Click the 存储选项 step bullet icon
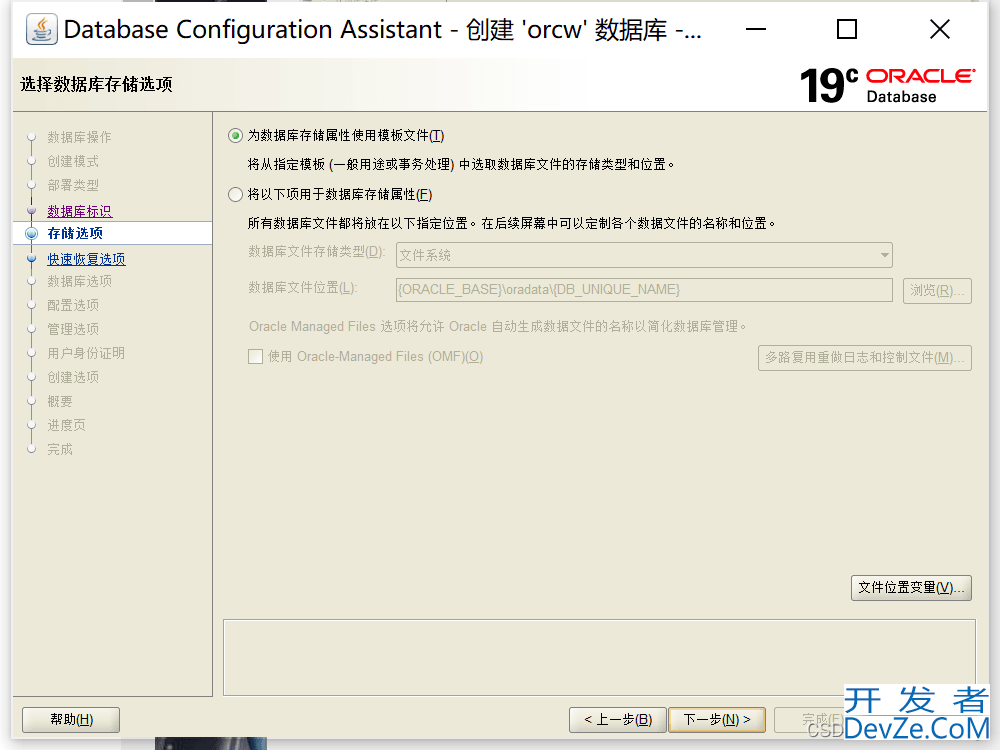The height and width of the screenshot is (750, 1000). (31, 233)
